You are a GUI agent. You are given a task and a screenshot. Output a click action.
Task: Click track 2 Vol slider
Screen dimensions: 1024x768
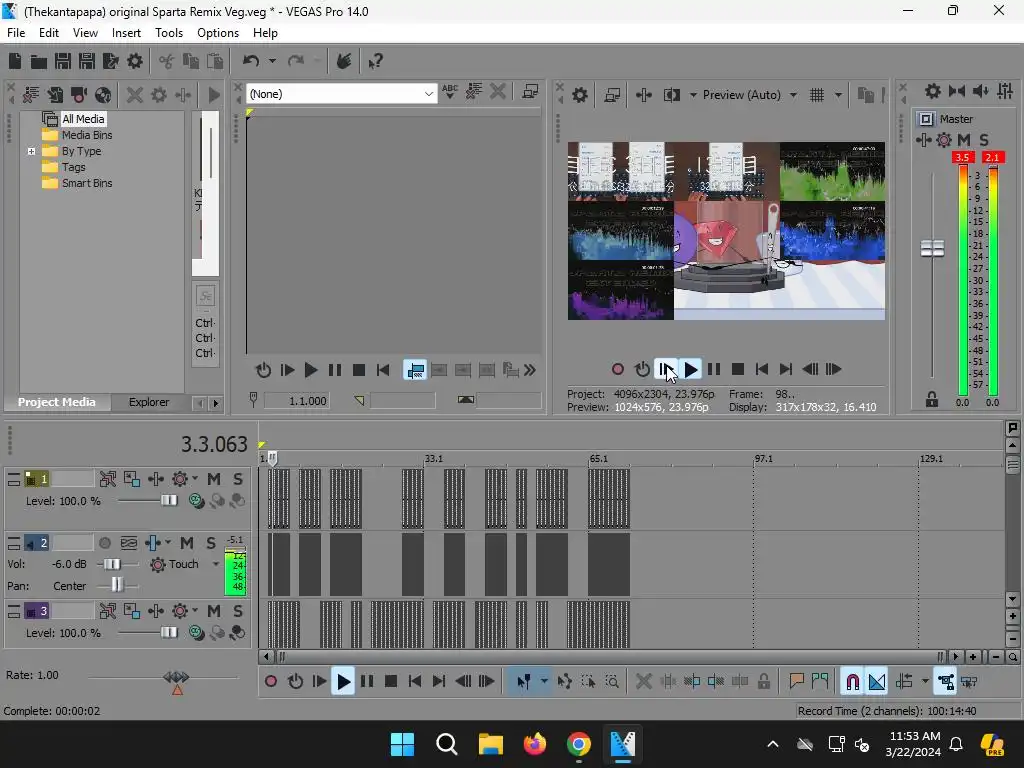pos(112,564)
